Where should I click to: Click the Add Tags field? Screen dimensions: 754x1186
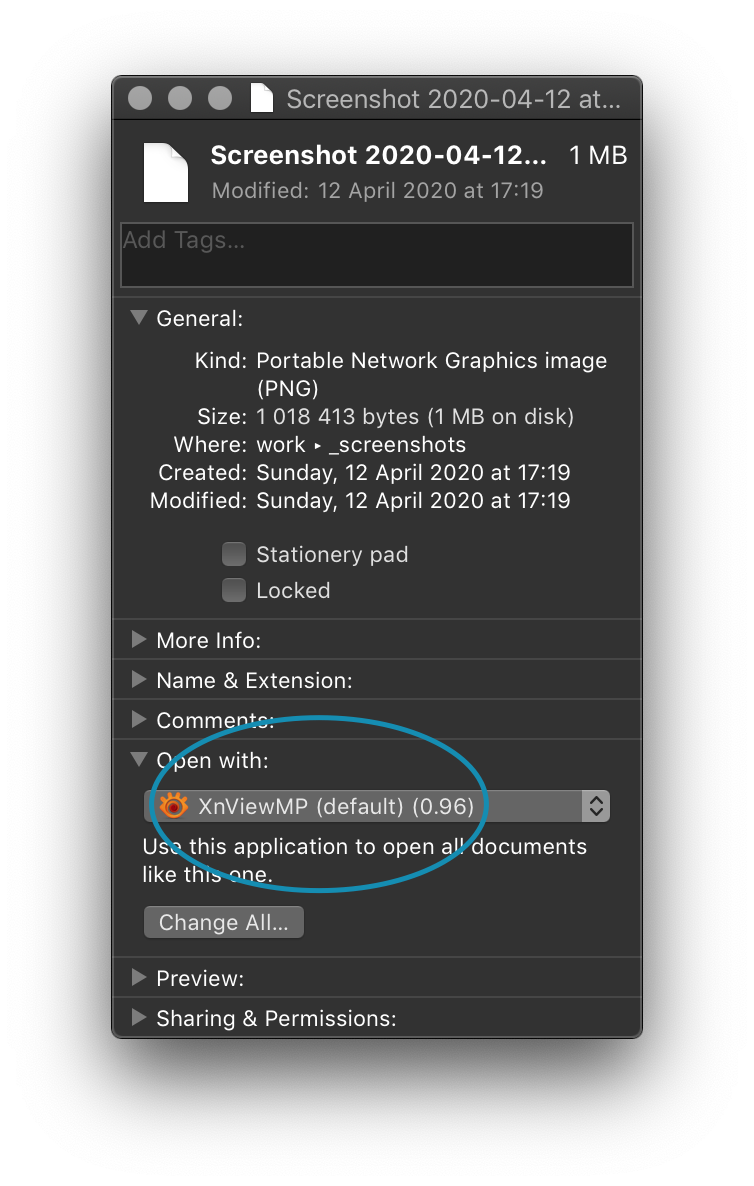pyautogui.click(x=376, y=255)
